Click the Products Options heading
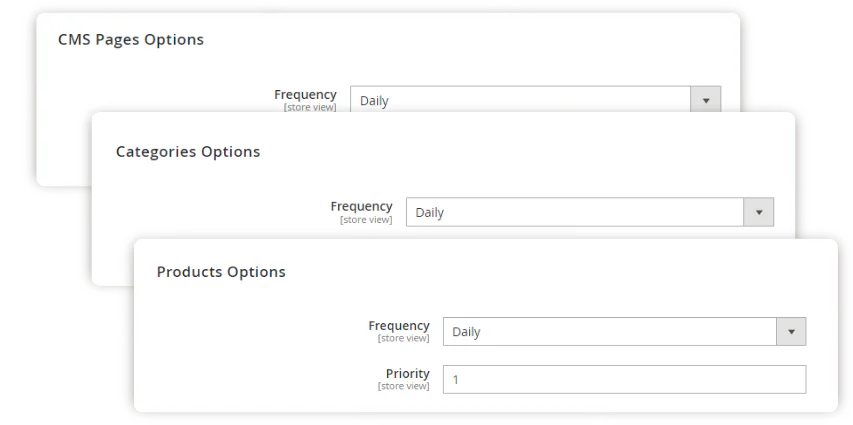Image resolution: width=853 pixels, height=425 pixels. point(221,272)
